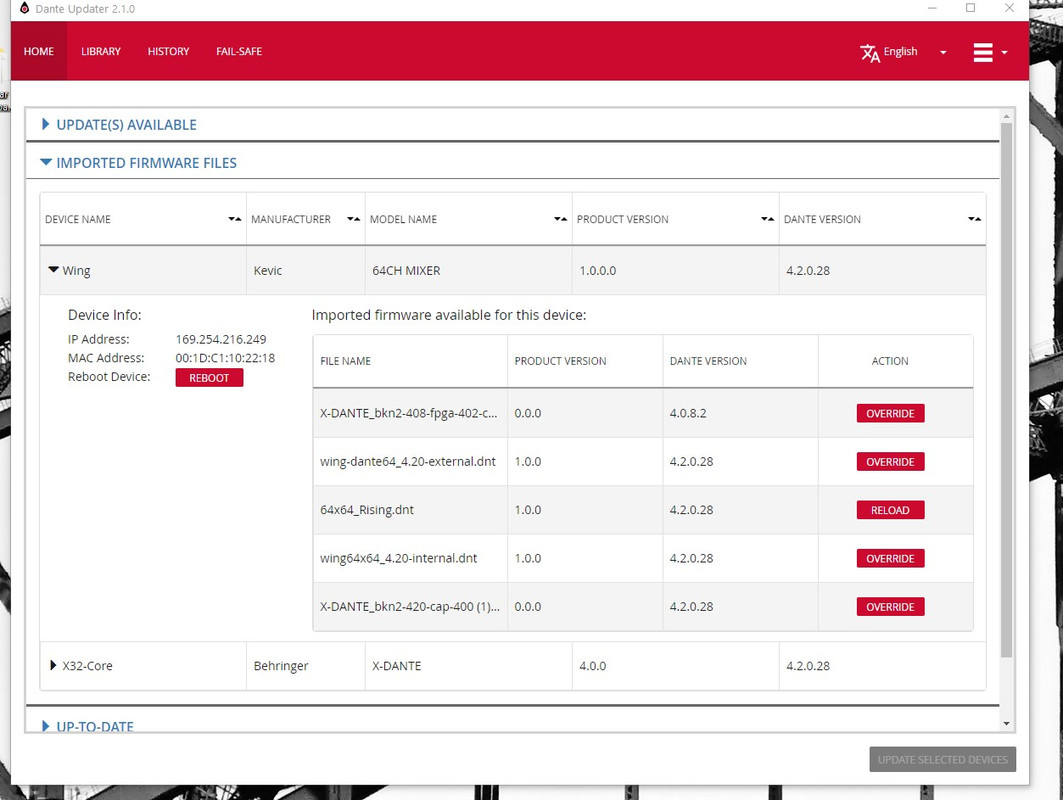Click the Dante Updater app logo icon
1063x800 pixels.
pyautogui.click(x=24, y=8)
